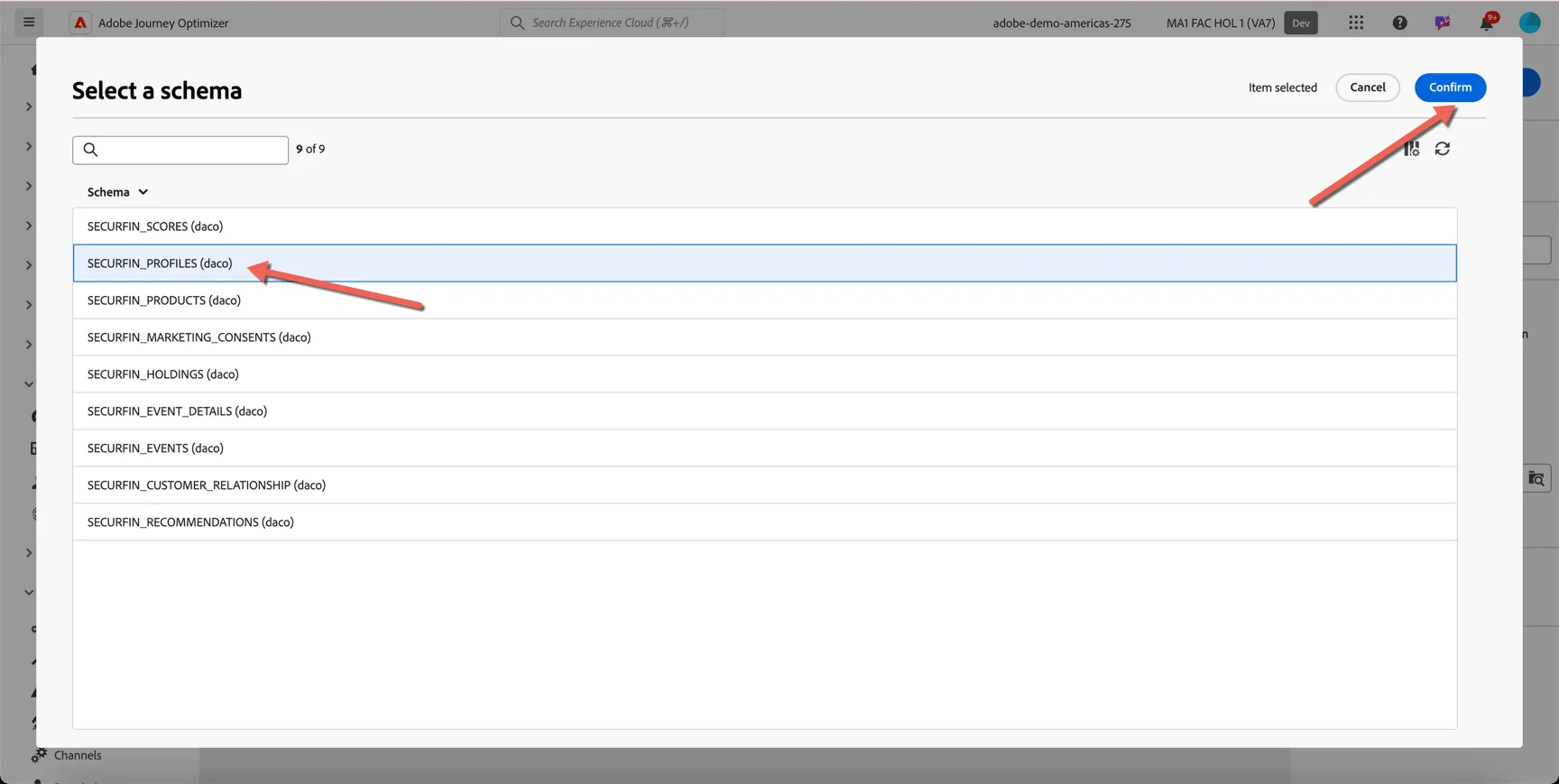Open the help menu icon
Image resolution: width=1559 pixels, height=784 pixels.
[x=1399, y=23]
